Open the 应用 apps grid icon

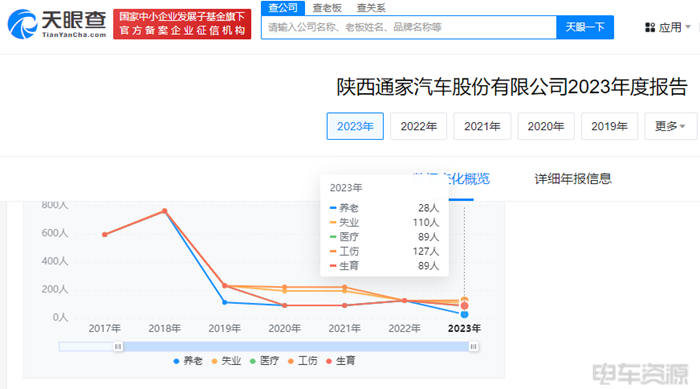point(650,28)
